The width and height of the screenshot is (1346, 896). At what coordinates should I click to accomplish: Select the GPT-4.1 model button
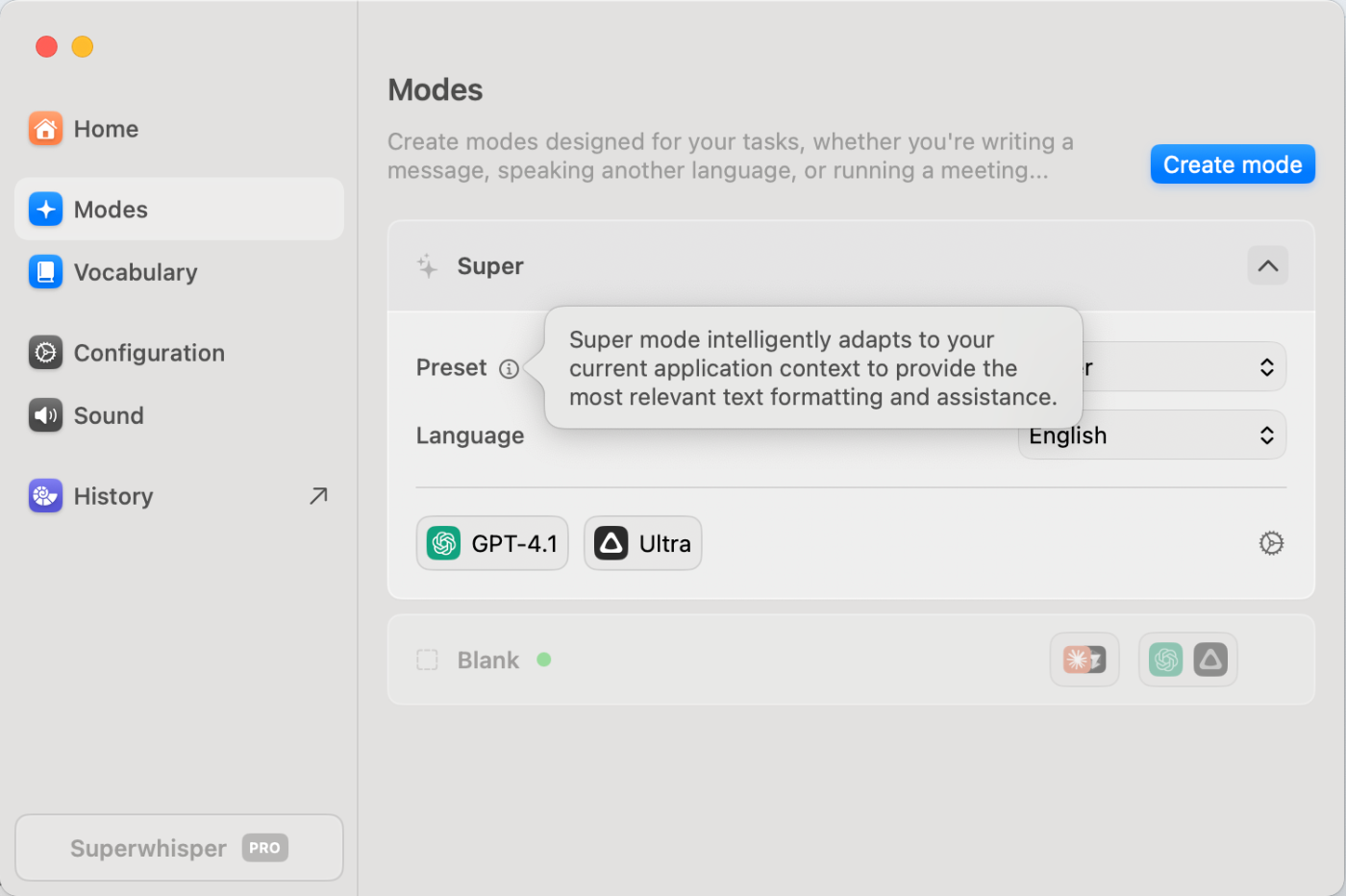[x=492, y=543]
